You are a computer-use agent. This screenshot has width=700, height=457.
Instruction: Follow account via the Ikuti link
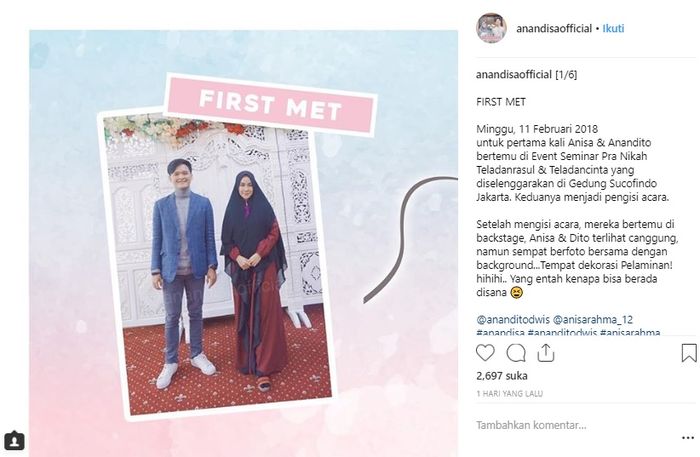[613, 29]
